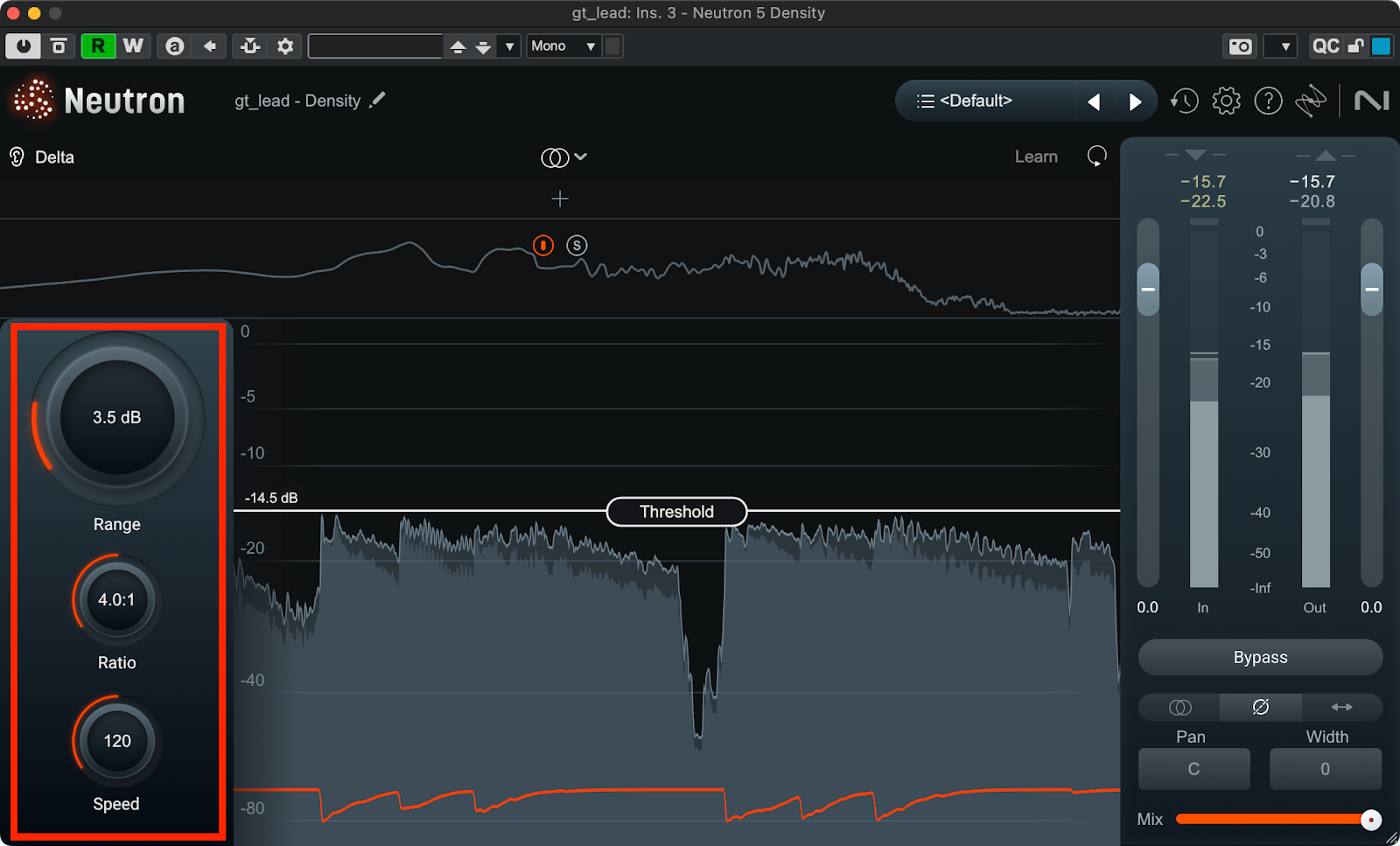Screen dimensions: 1400x846
Task: Go to next preset with right arrow
Action: click(1135, 102)
